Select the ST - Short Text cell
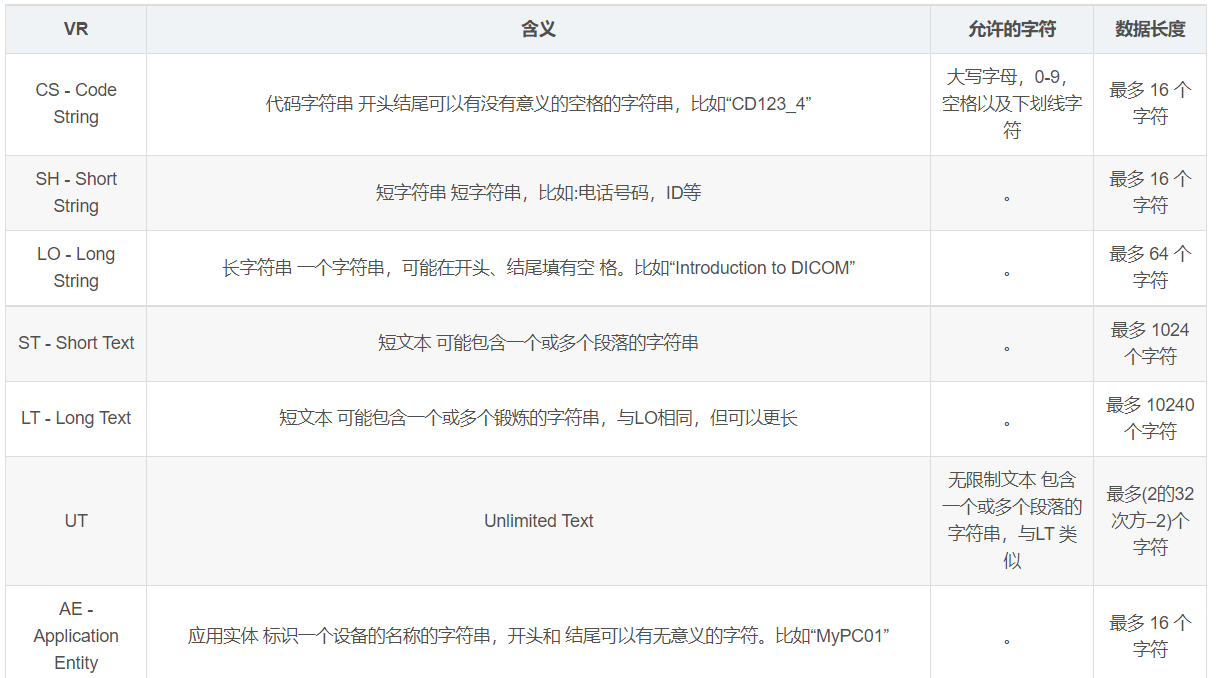The width and height of the screenshot is (1221, 678). pos(75,342)
